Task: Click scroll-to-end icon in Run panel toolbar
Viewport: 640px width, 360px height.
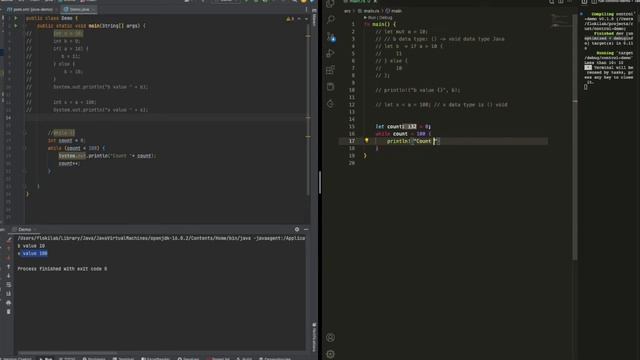Action: pyautogui.click(x=9, y=293)
